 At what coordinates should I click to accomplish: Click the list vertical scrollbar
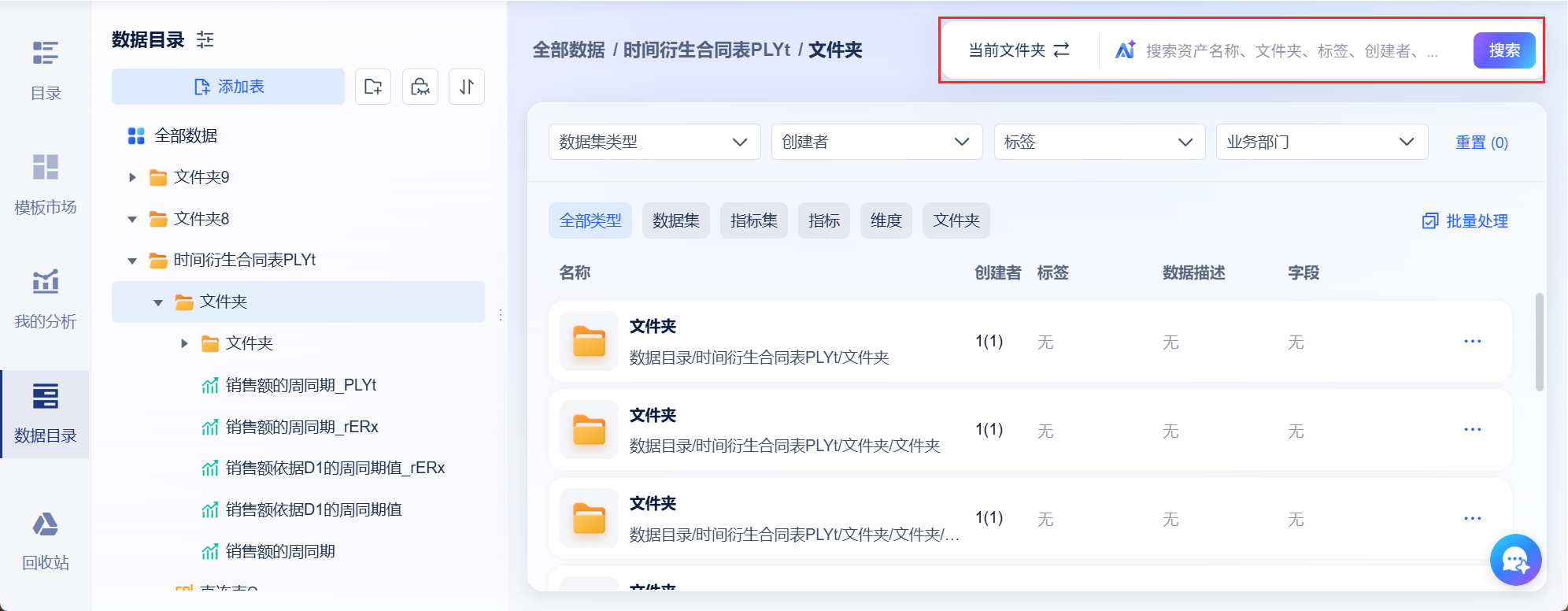1540,342
